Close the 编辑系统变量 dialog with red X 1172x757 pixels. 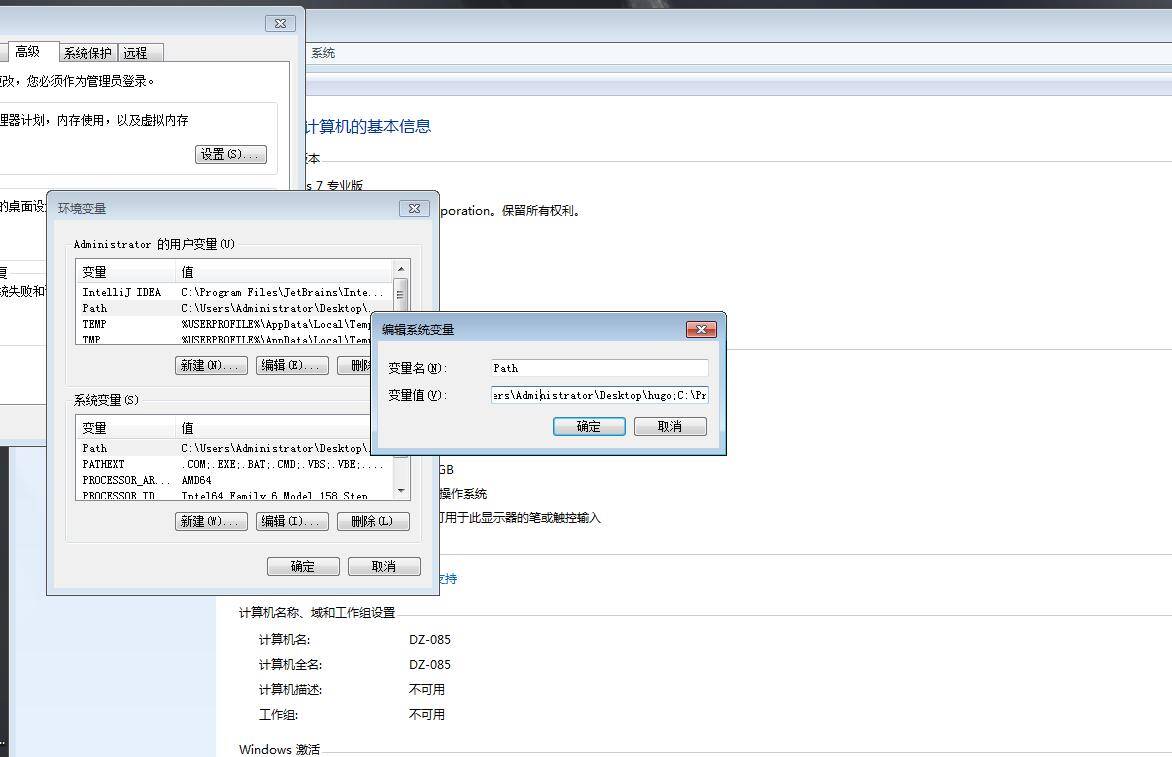pyautogui.click(x=700, y=329)
